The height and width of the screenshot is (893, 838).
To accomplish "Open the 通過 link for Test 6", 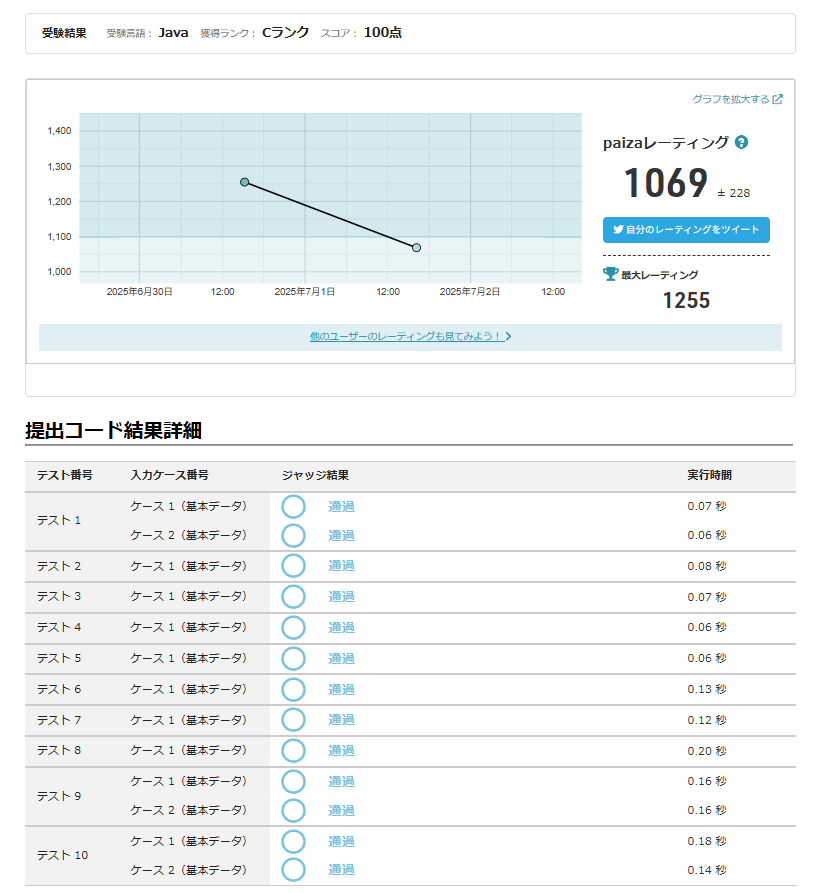I will pyautogui.click(x=341, y=689).
